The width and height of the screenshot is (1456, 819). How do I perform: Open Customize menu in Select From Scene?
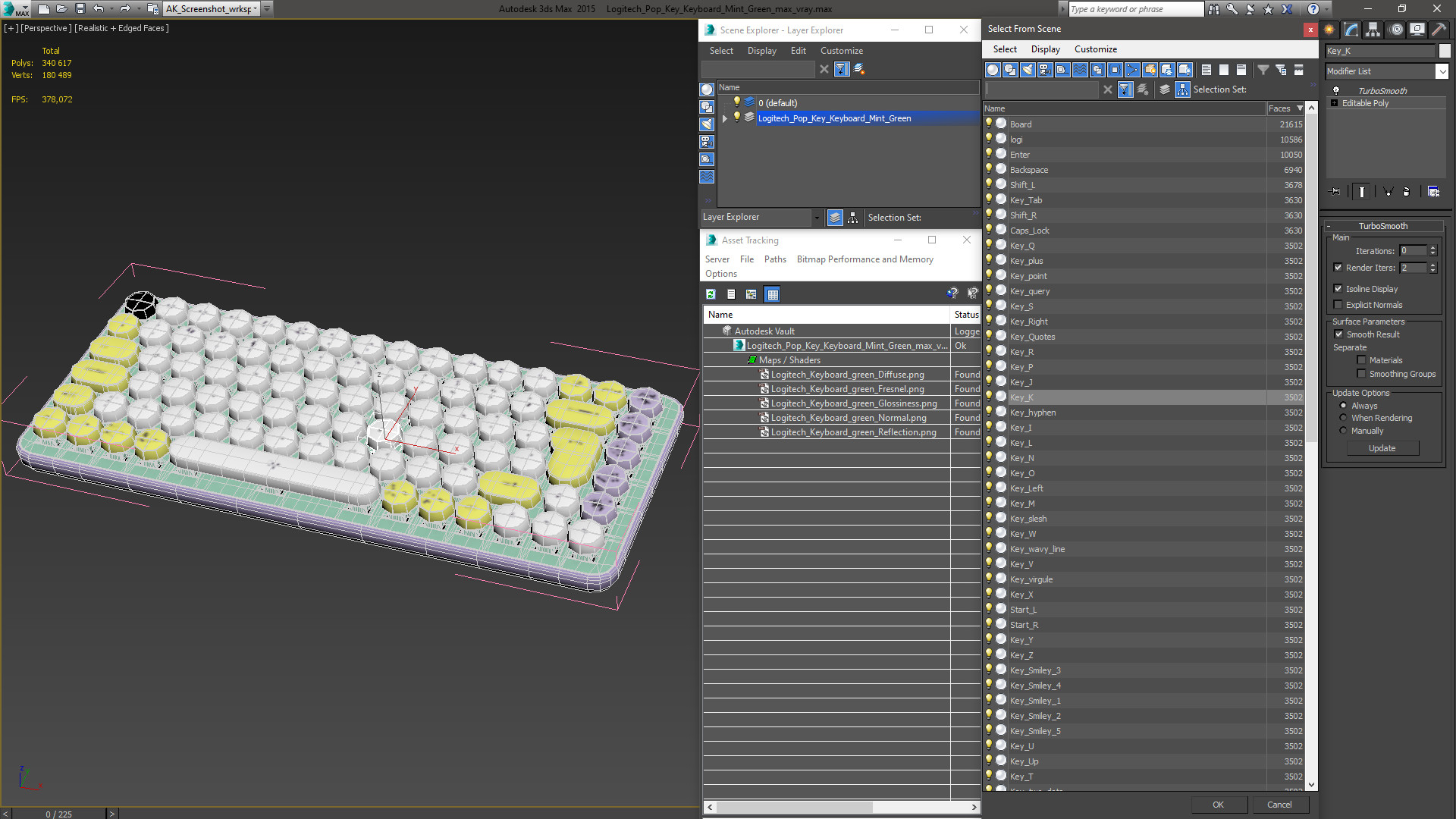click(x=1095, y=49)
